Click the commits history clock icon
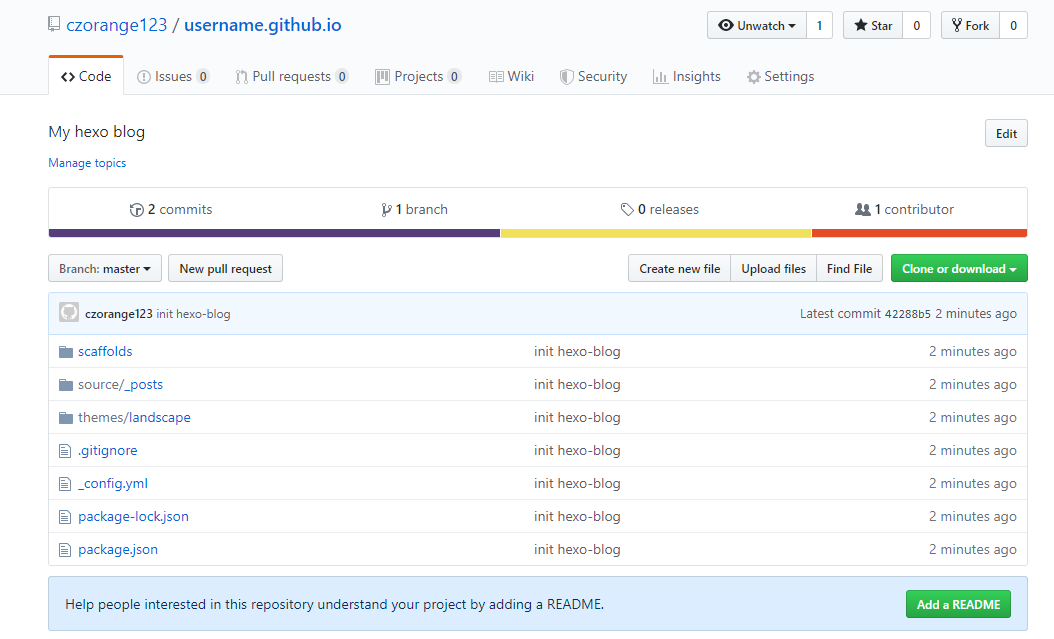Image resolution: width=1054 pixels, height=639 pixels. 137,210
